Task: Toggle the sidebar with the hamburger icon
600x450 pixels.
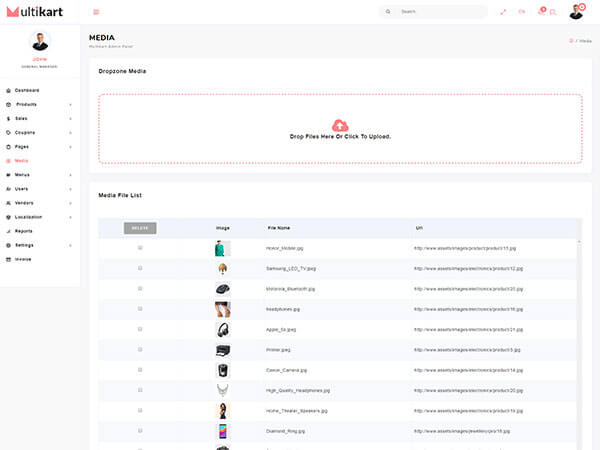Action: coord(96,12)
